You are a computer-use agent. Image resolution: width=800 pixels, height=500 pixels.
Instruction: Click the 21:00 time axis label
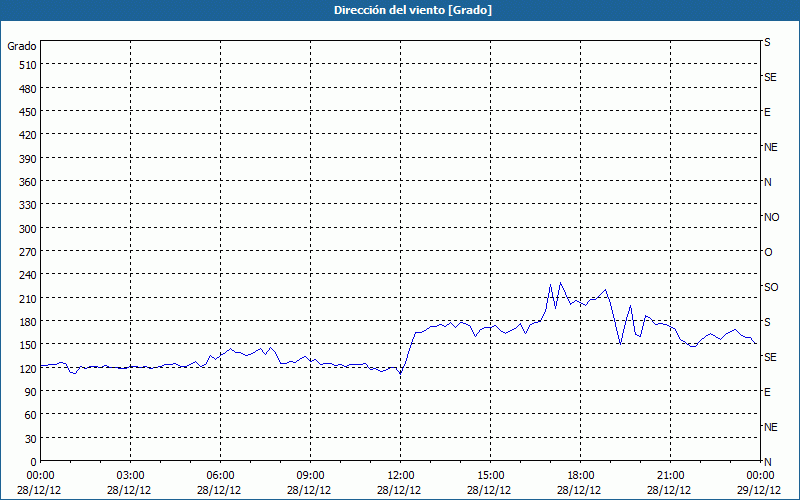coord(670,476)
